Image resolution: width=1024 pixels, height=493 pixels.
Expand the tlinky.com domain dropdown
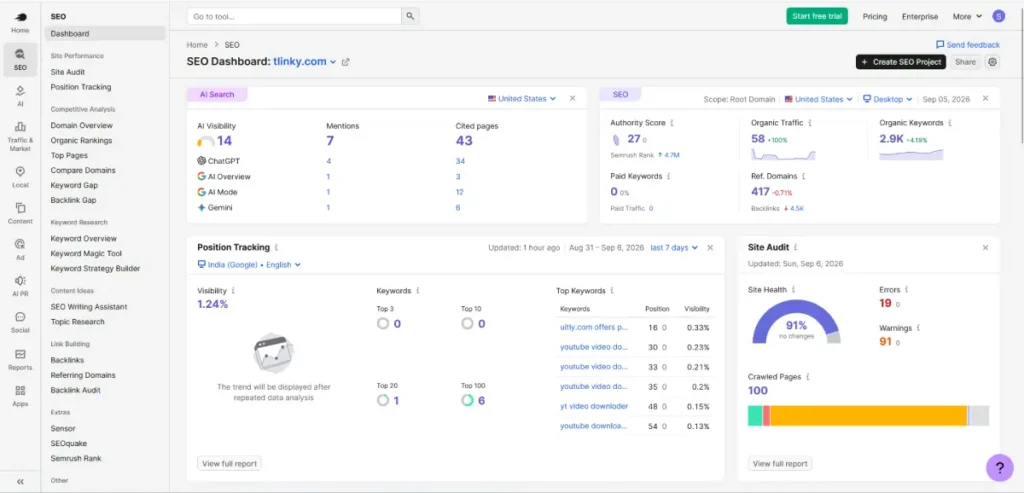click(332, 62)
